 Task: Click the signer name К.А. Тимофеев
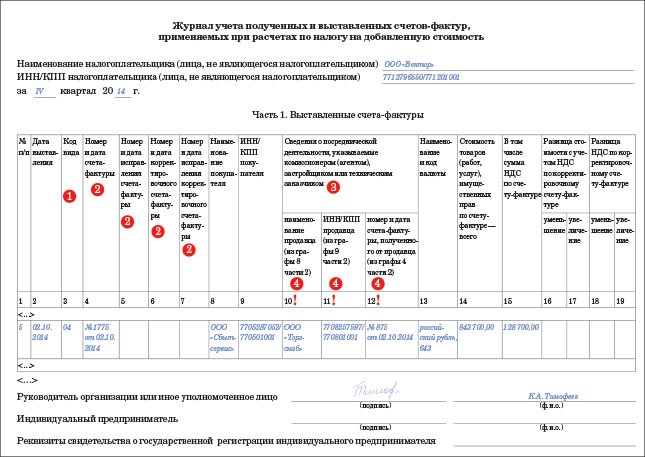click(x=545, y=396)
